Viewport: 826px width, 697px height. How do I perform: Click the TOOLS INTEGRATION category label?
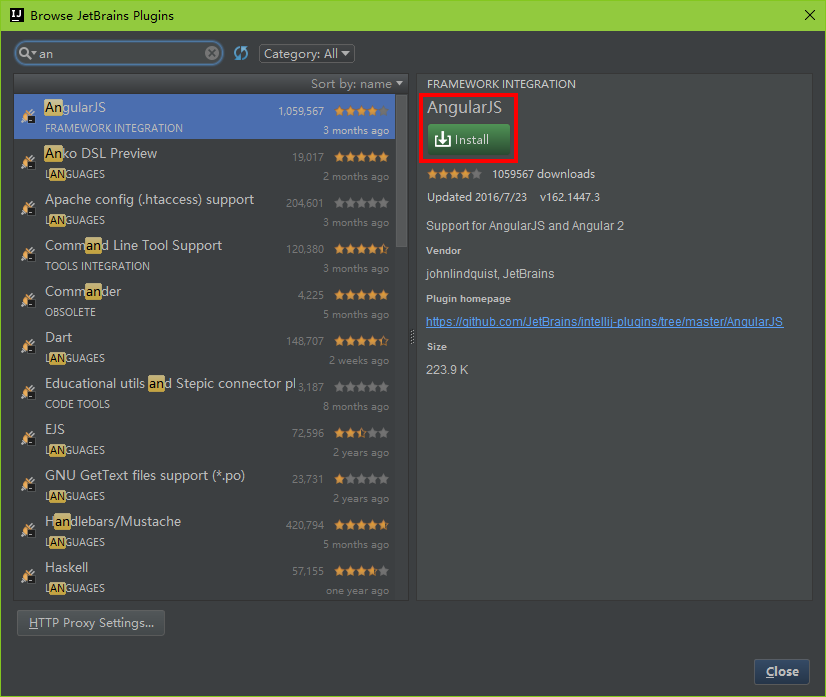tap(97, 266)
